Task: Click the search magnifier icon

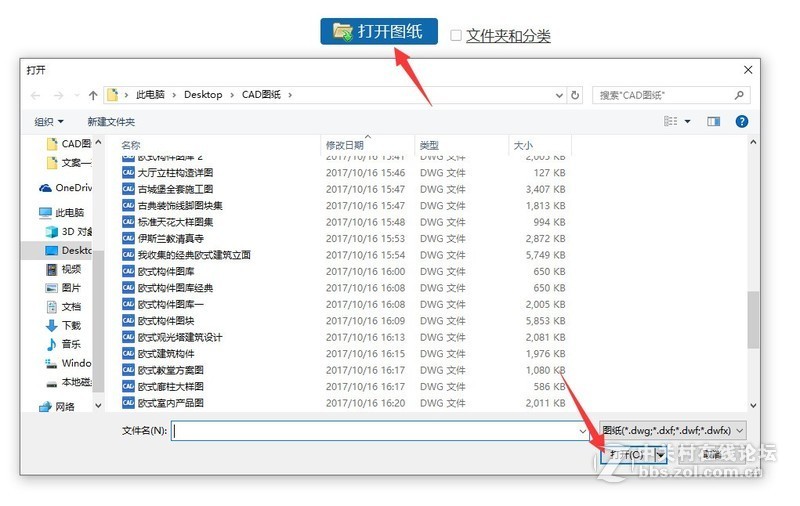Action: coord(739,95)
